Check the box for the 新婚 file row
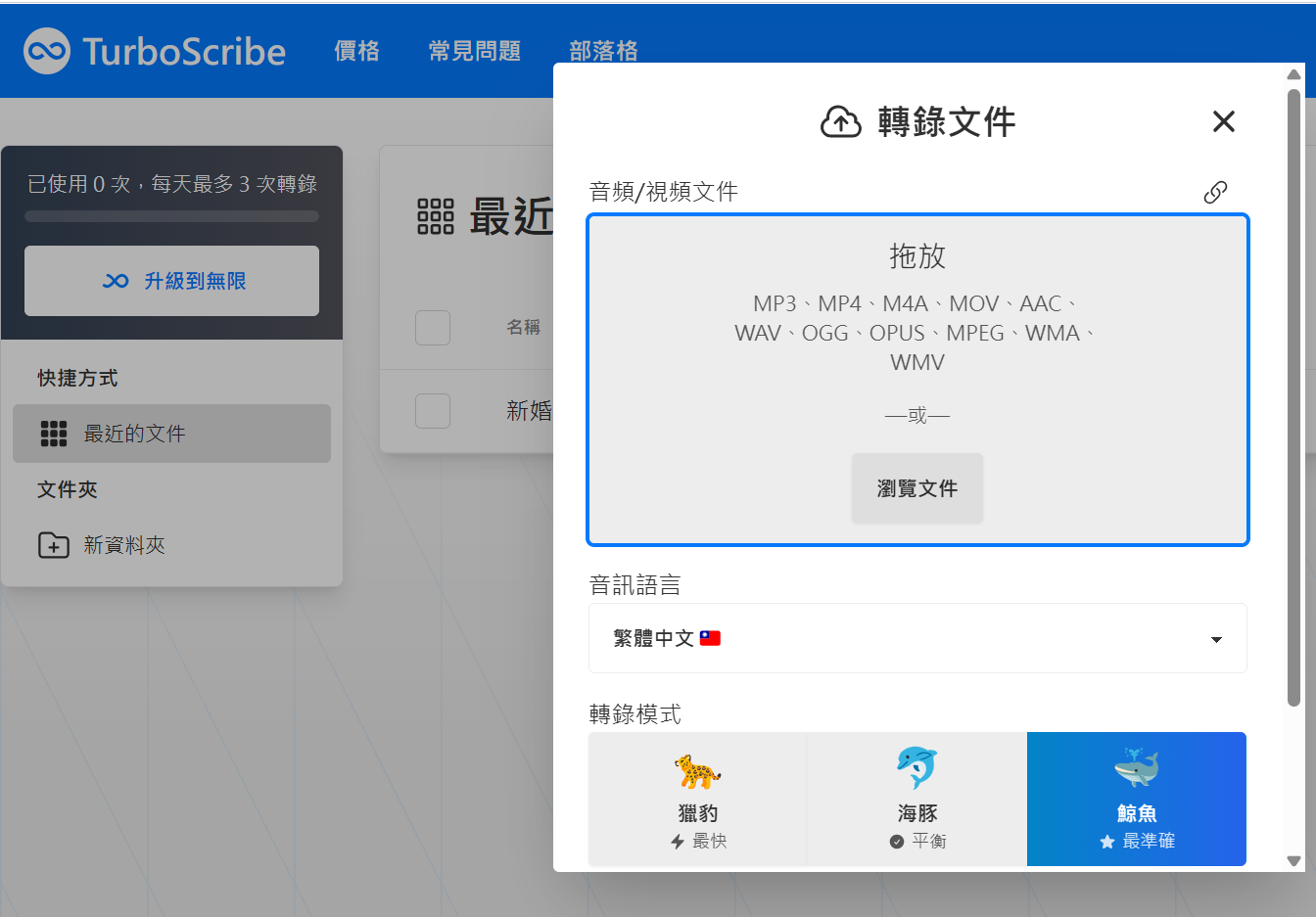This screenshot has width=1316, height=917. pyautogui.click(x=433, y=411)
